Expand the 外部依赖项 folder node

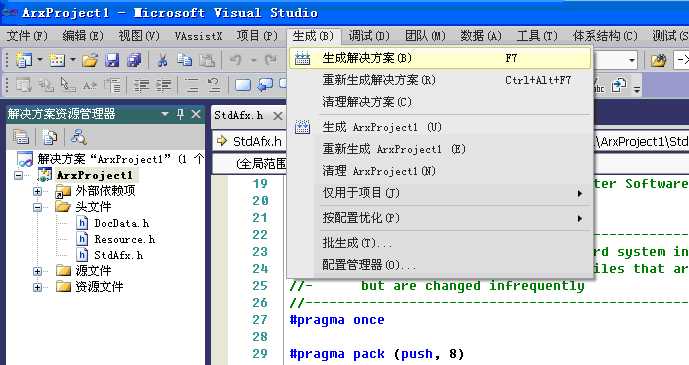point(37,191)
